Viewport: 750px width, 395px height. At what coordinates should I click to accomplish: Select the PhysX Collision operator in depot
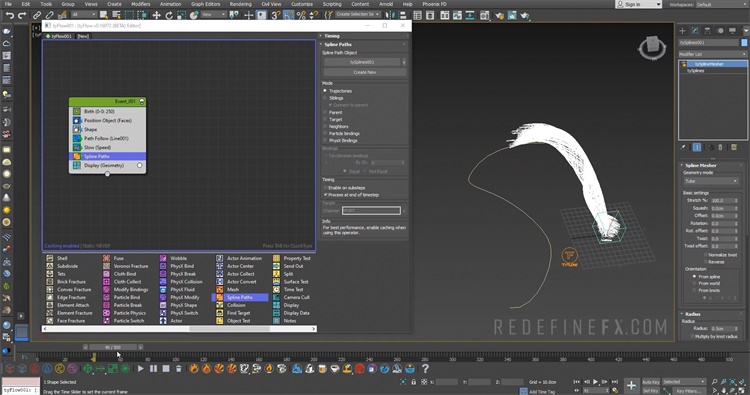point(181,282)
